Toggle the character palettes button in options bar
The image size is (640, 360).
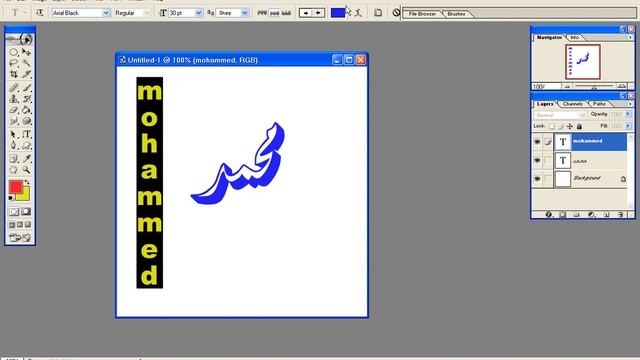pos(378,13)
